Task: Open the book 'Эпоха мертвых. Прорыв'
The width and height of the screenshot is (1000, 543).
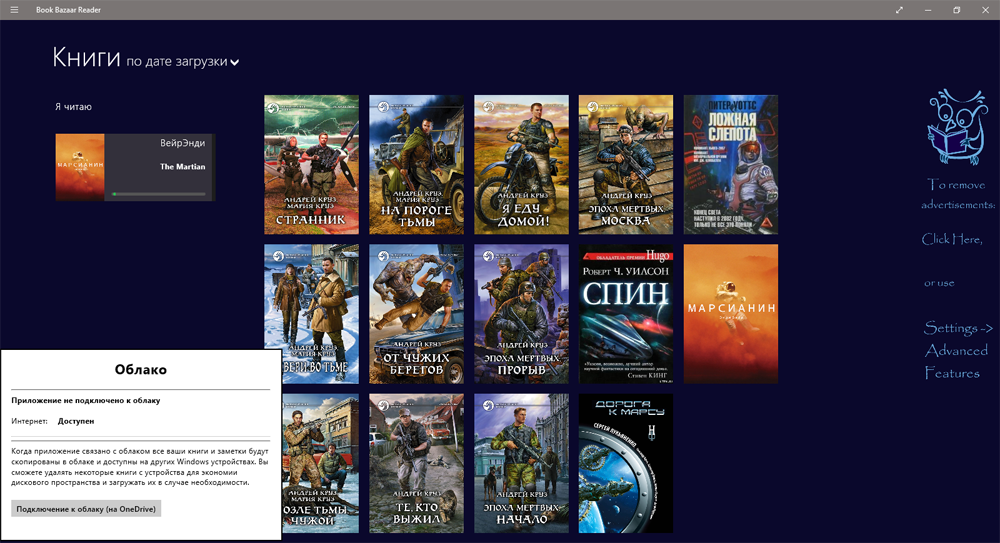Action: (x=521, y=314)
